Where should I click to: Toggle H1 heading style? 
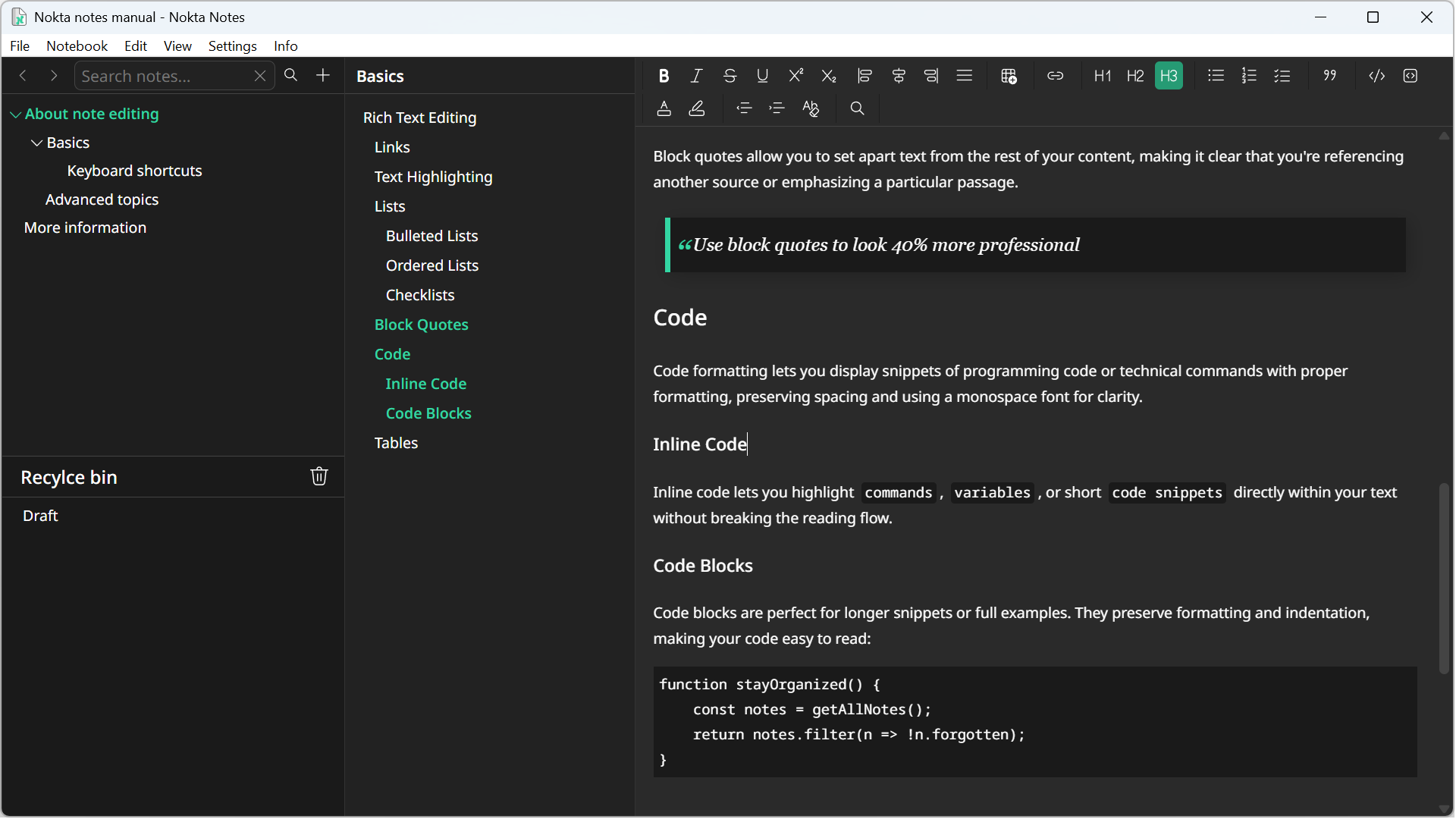1102,75
